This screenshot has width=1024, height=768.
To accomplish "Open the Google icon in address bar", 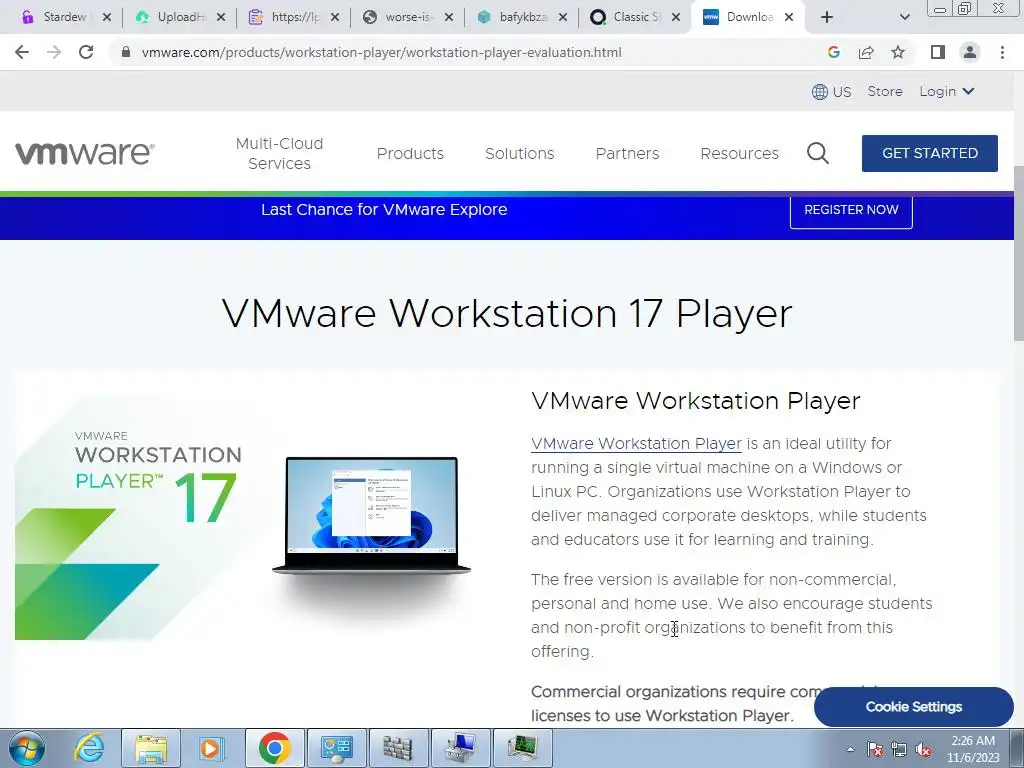I will [833, 52].
